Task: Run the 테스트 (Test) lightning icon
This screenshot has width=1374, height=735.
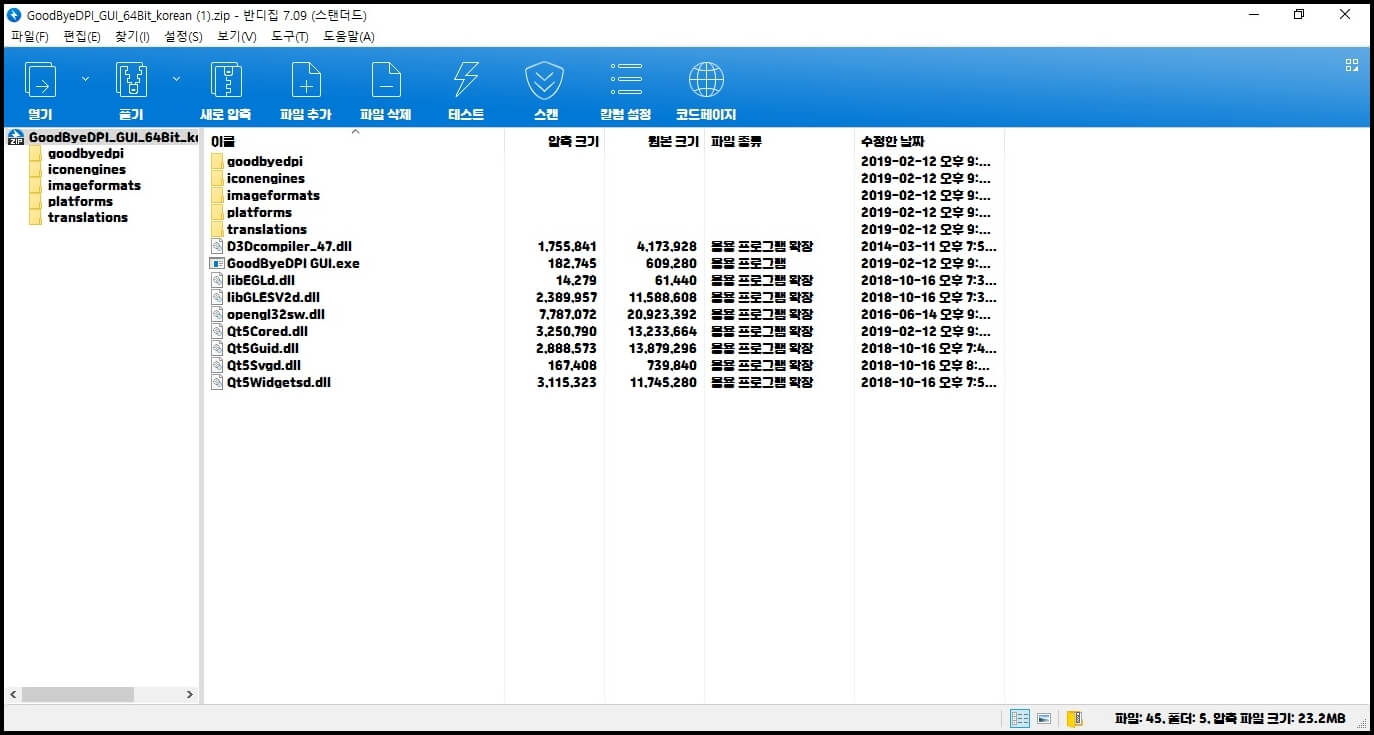Action: [x=466, y=80]
